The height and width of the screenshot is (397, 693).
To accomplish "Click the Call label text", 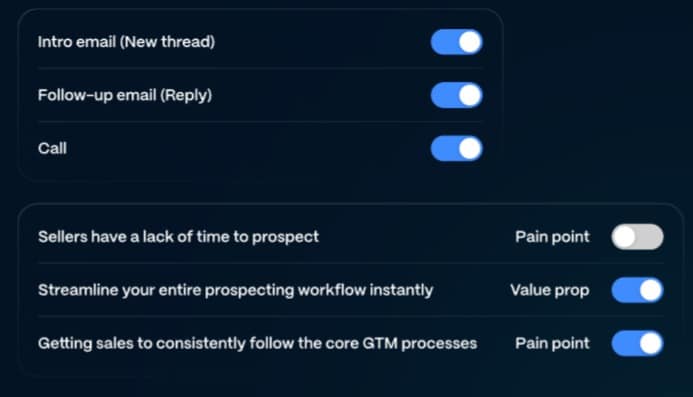I will click(52, 148).
